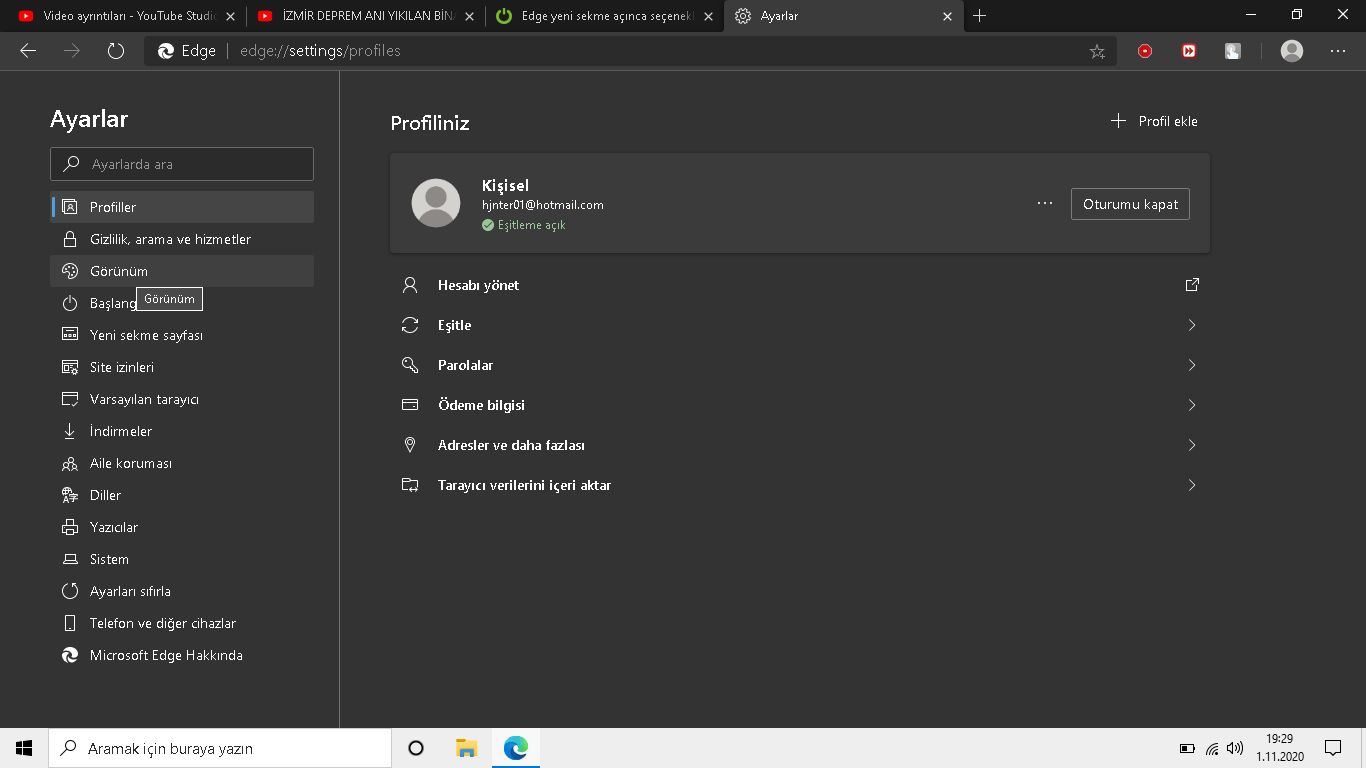Open the Parolalar passwords row
The image size is (1366, 768).
click(x=800, y=365)
